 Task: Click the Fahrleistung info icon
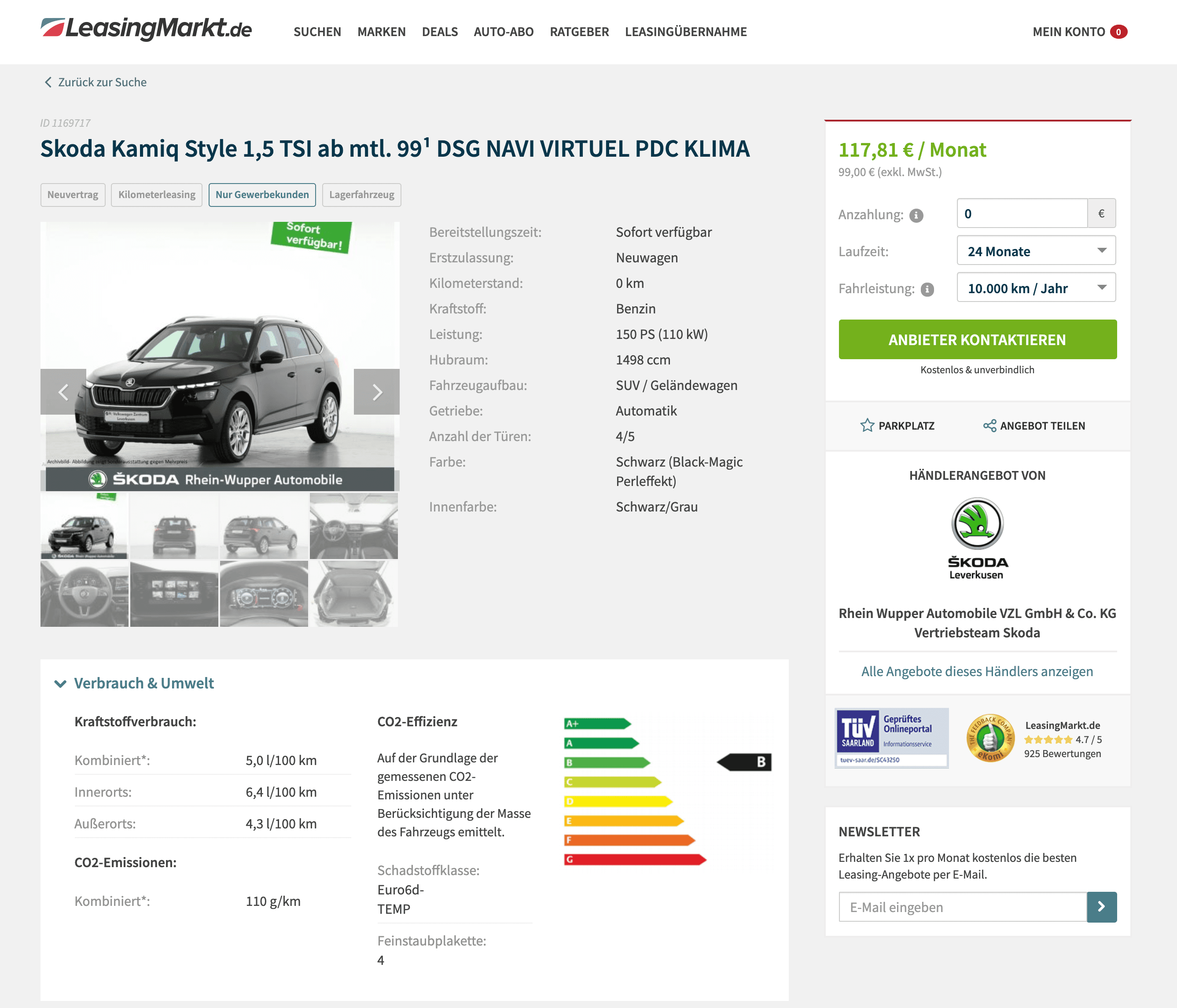[927, 289]
